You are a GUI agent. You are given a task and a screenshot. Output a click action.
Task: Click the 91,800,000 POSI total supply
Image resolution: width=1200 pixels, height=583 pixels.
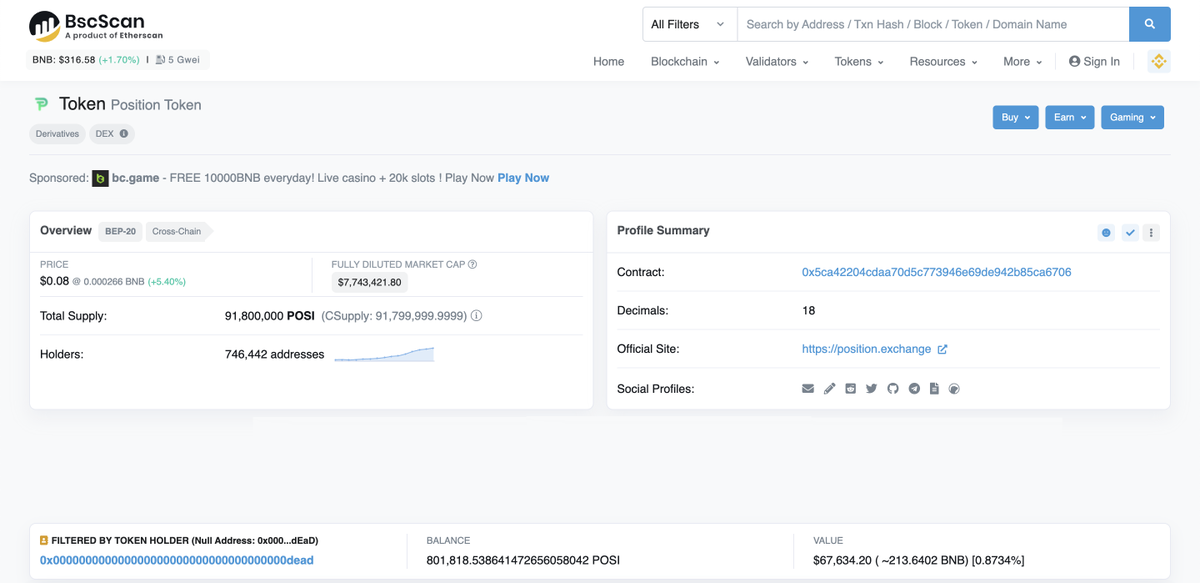[x=270, y=316]
